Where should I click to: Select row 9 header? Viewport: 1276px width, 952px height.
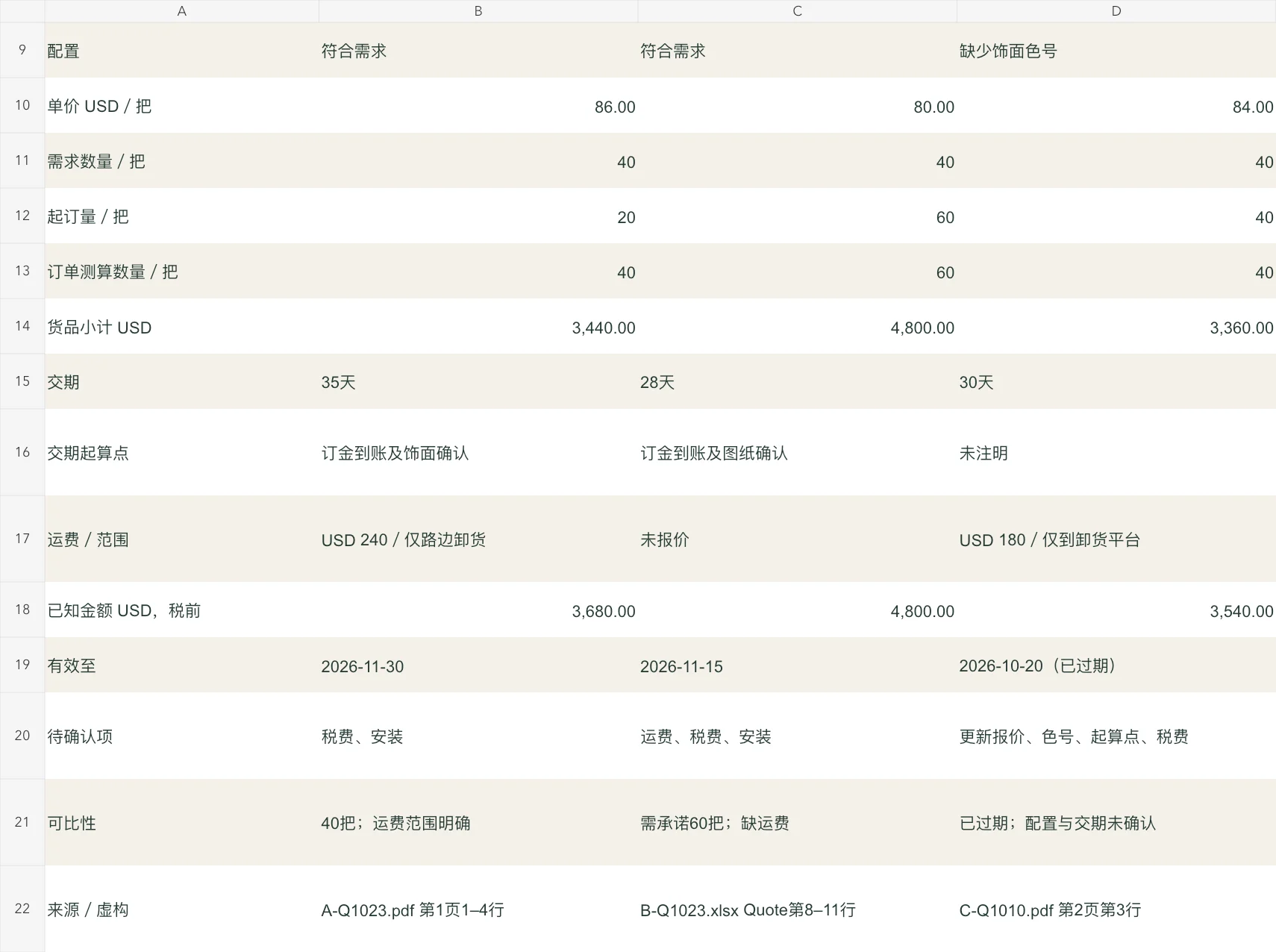[22, 50]
